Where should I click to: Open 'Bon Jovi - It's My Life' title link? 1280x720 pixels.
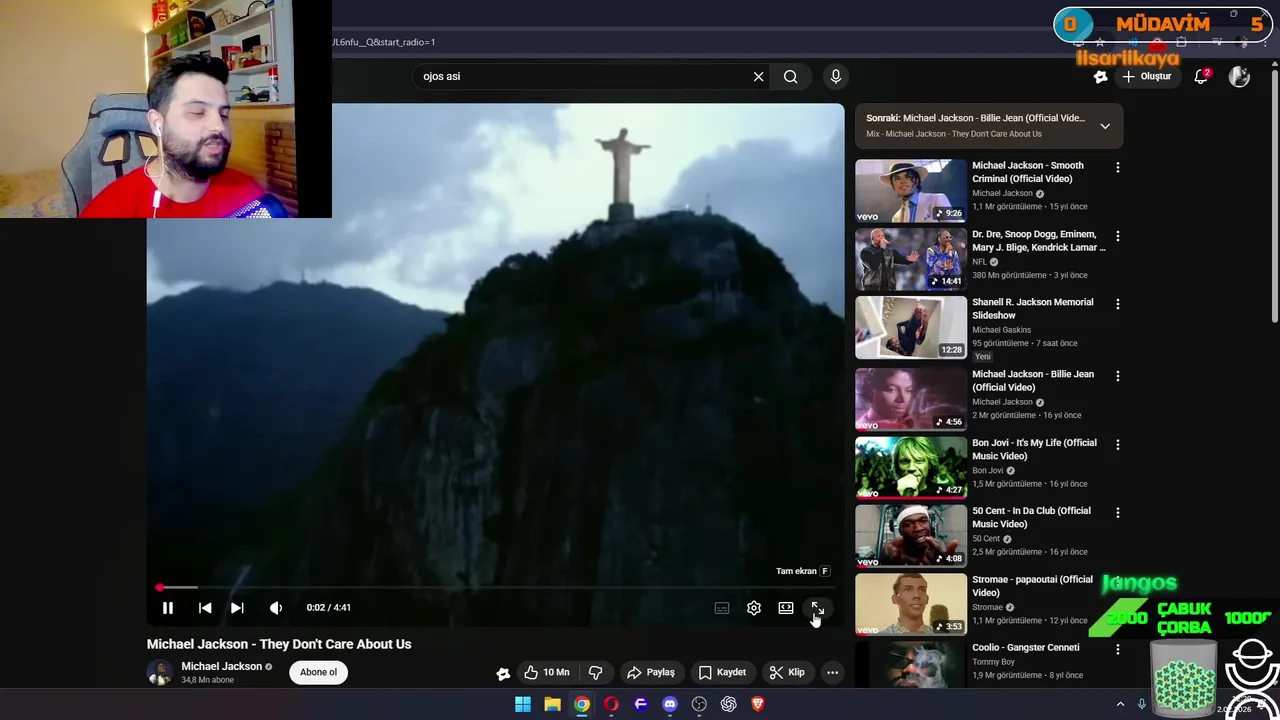pyautogui.click(x=1034, y=449)
